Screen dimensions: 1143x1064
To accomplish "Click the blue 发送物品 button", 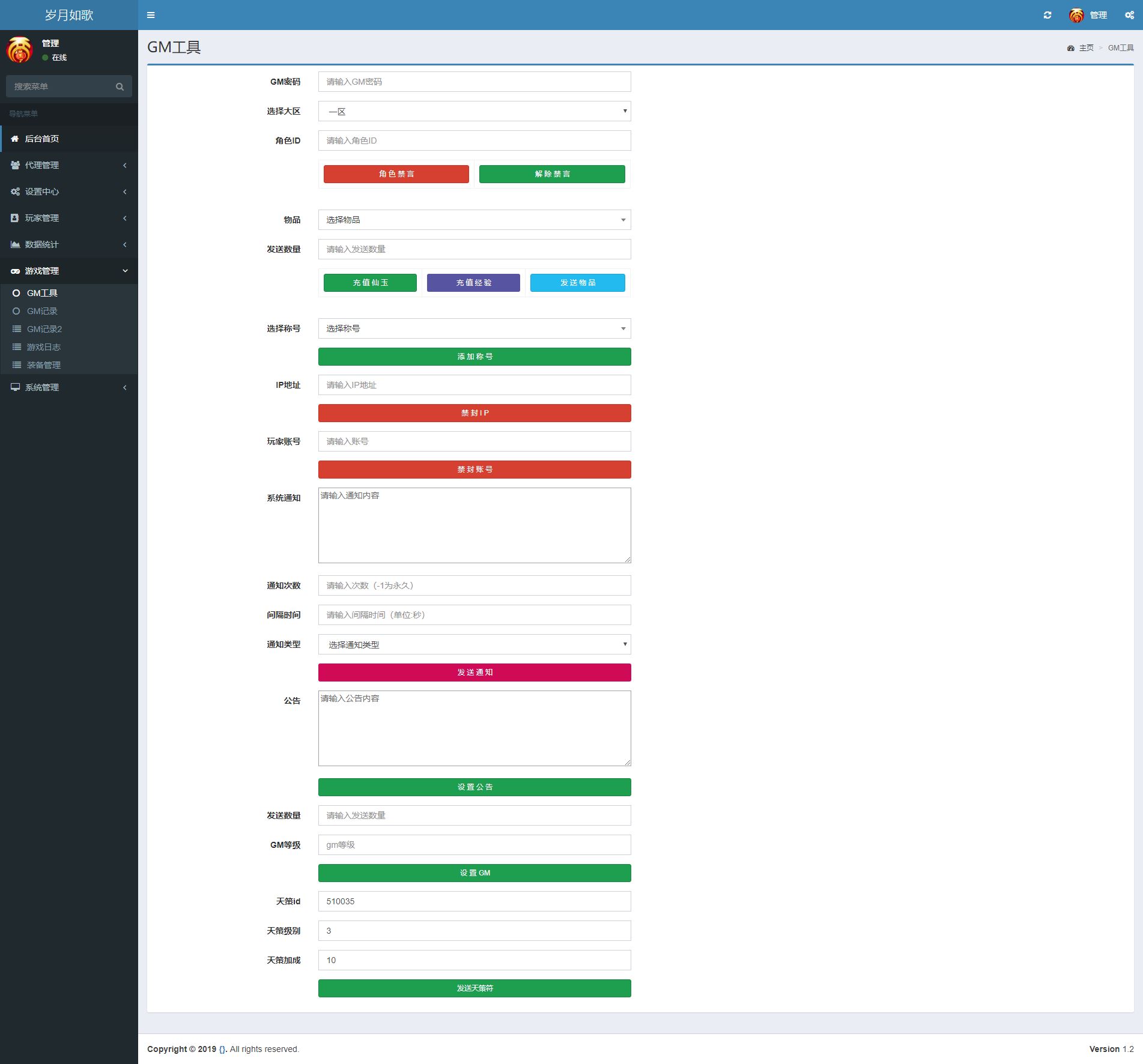I will 577,283.
